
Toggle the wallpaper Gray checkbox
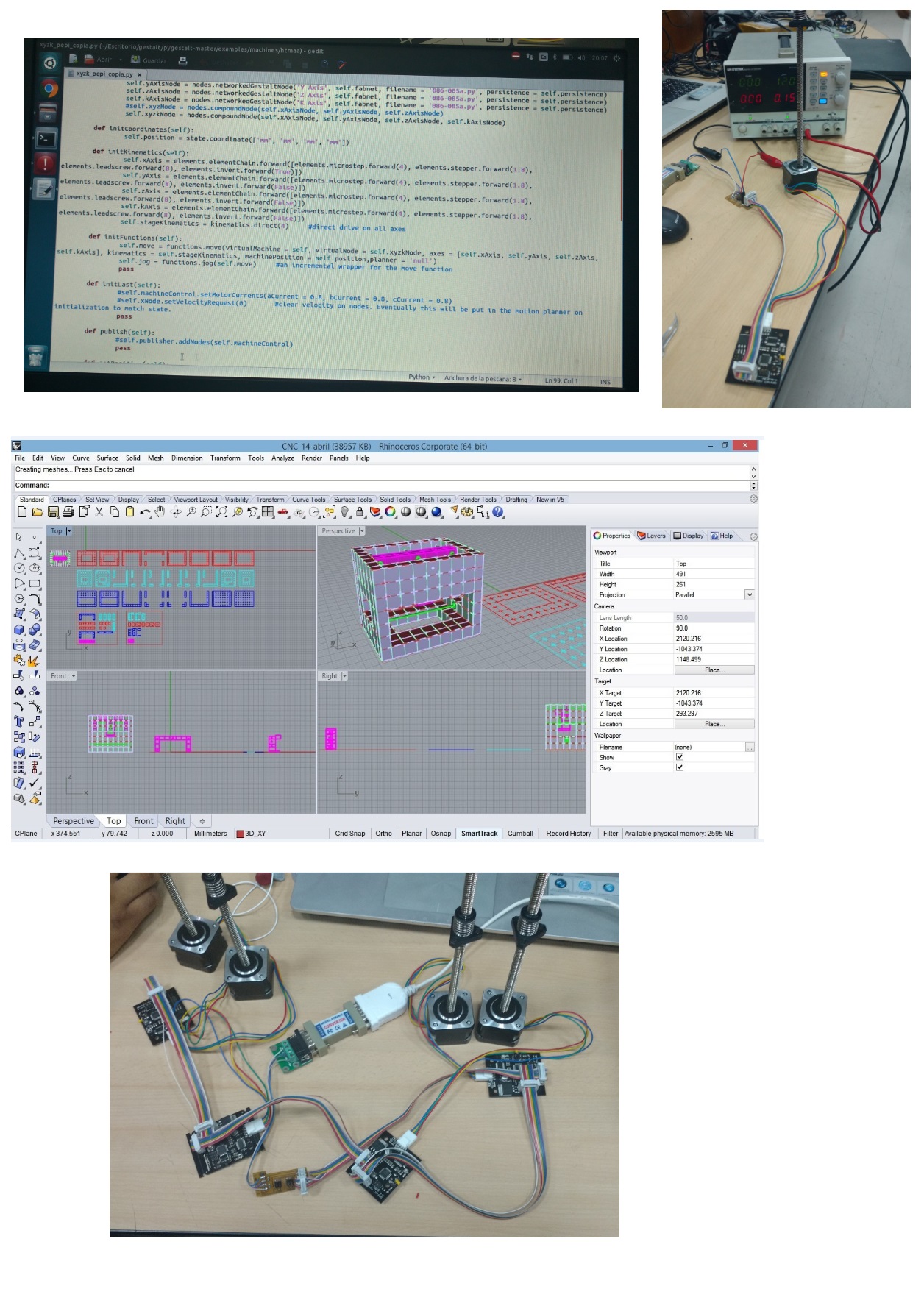coord(680,767)
